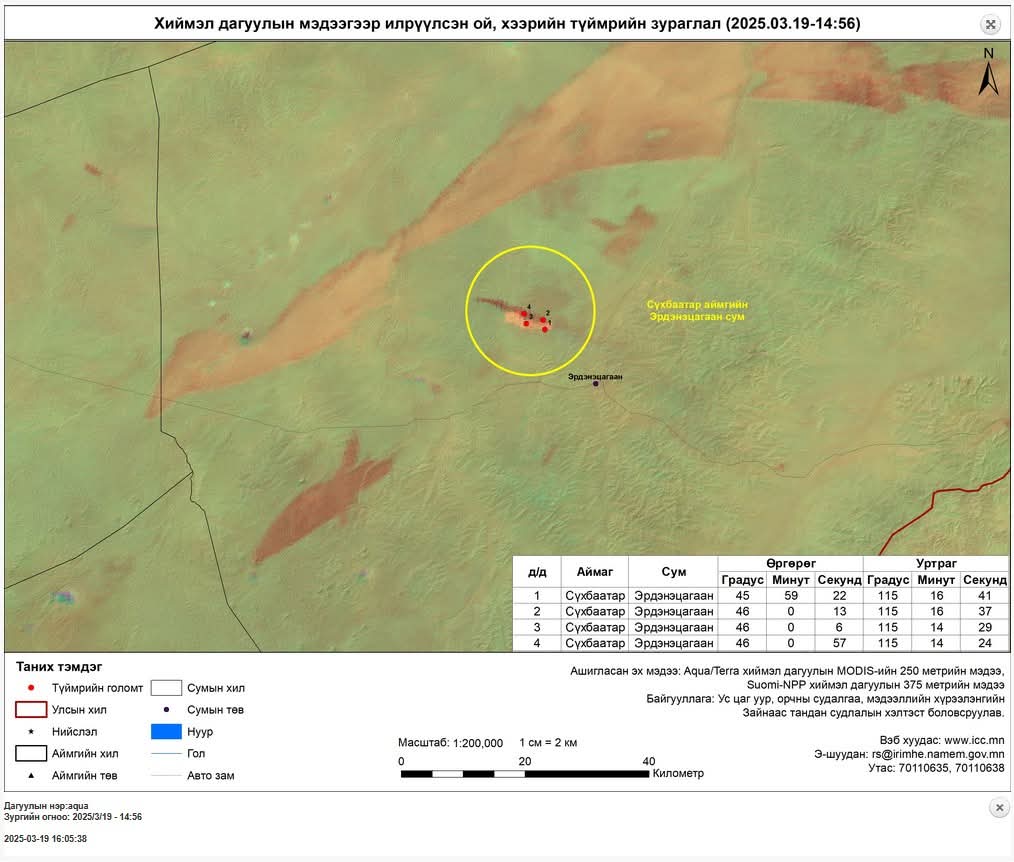Click the Эрдэнэцагаан soum center dot on map
Screen dimensions: 1014x862
(x=597, y=384)
